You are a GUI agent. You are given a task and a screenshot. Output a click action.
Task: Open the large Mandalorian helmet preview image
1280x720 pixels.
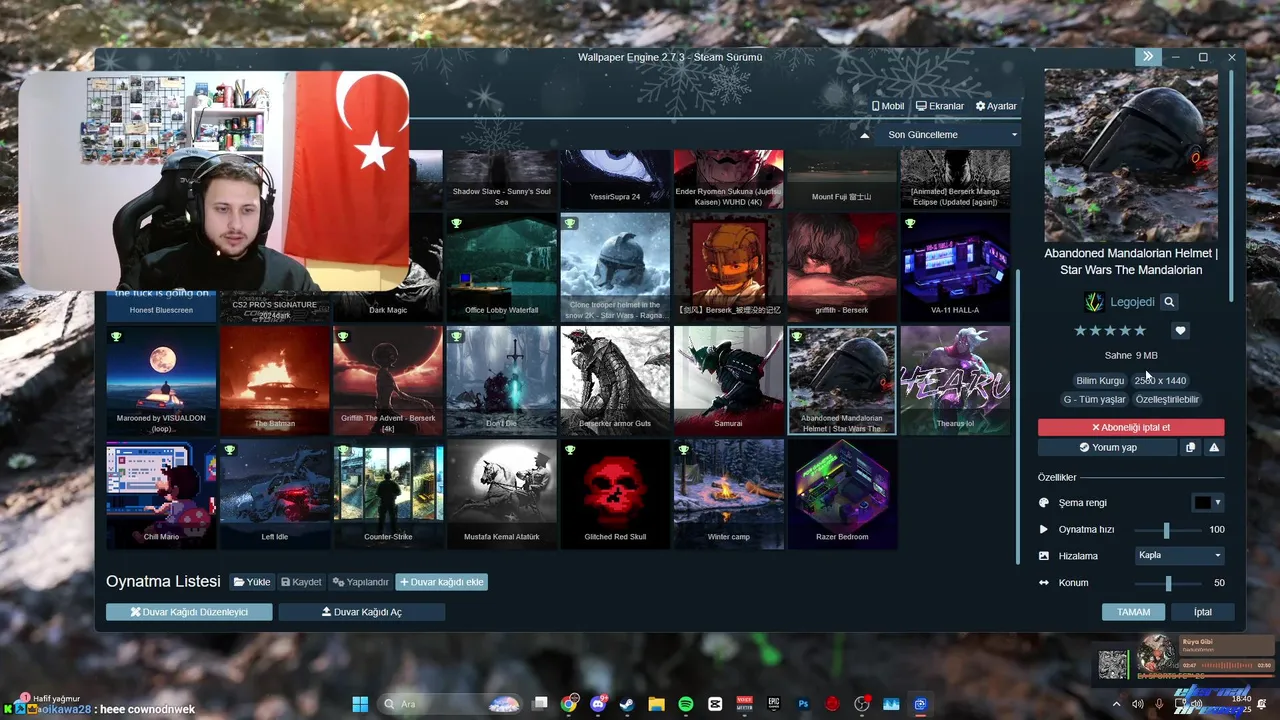tap(1131, 155)
